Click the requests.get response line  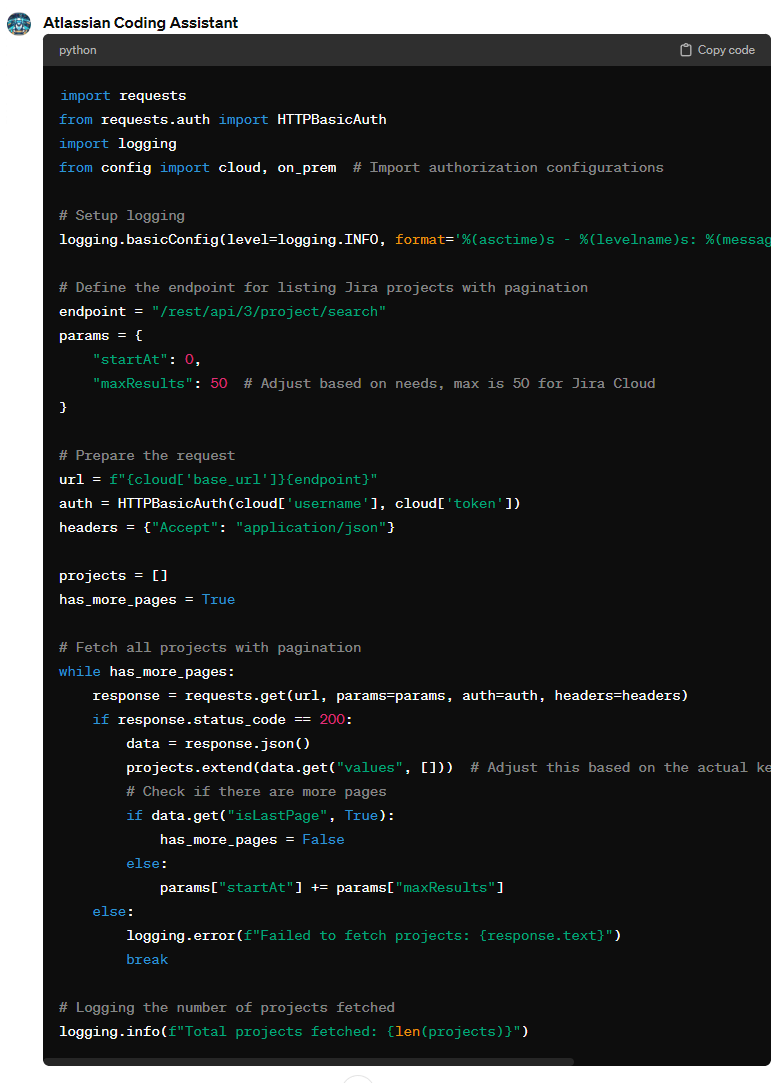[390, 696]
